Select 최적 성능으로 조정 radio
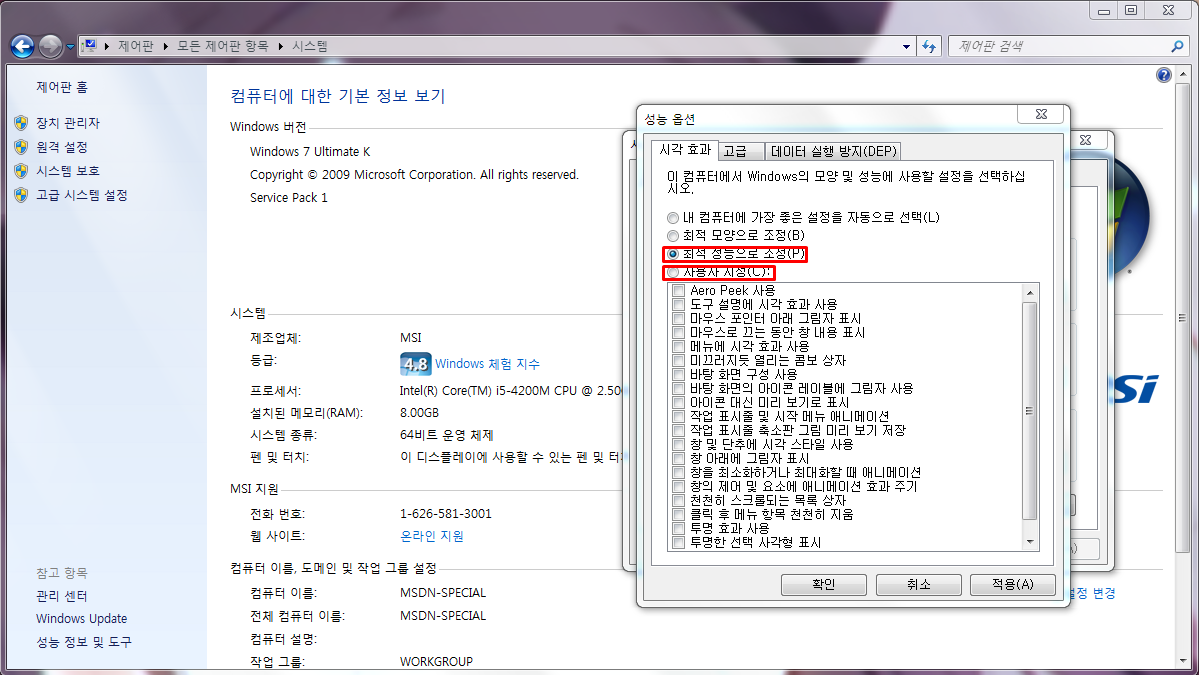 click(x=673, y=254)
